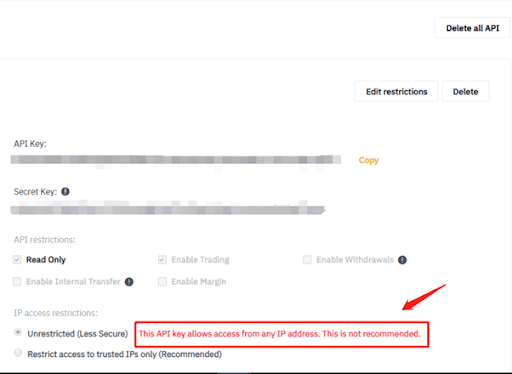512x374 pixels.
Task: Check the Enable Margin checkbox
Action: pos(162,282)
